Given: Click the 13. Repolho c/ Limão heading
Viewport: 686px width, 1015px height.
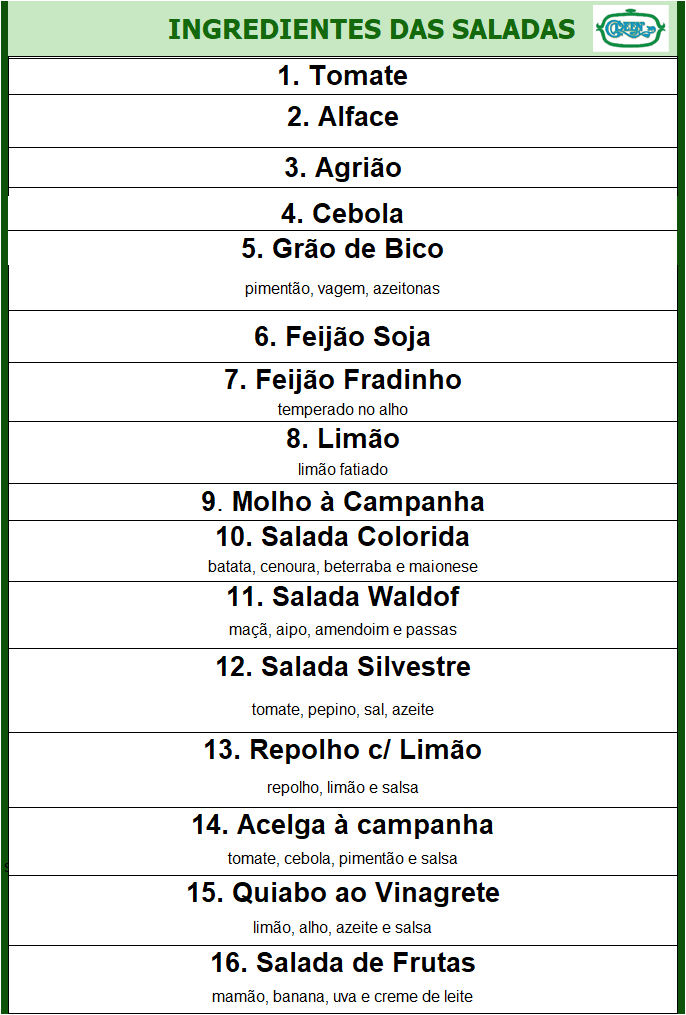Looking at the screenshot, I should click(343, 750).
